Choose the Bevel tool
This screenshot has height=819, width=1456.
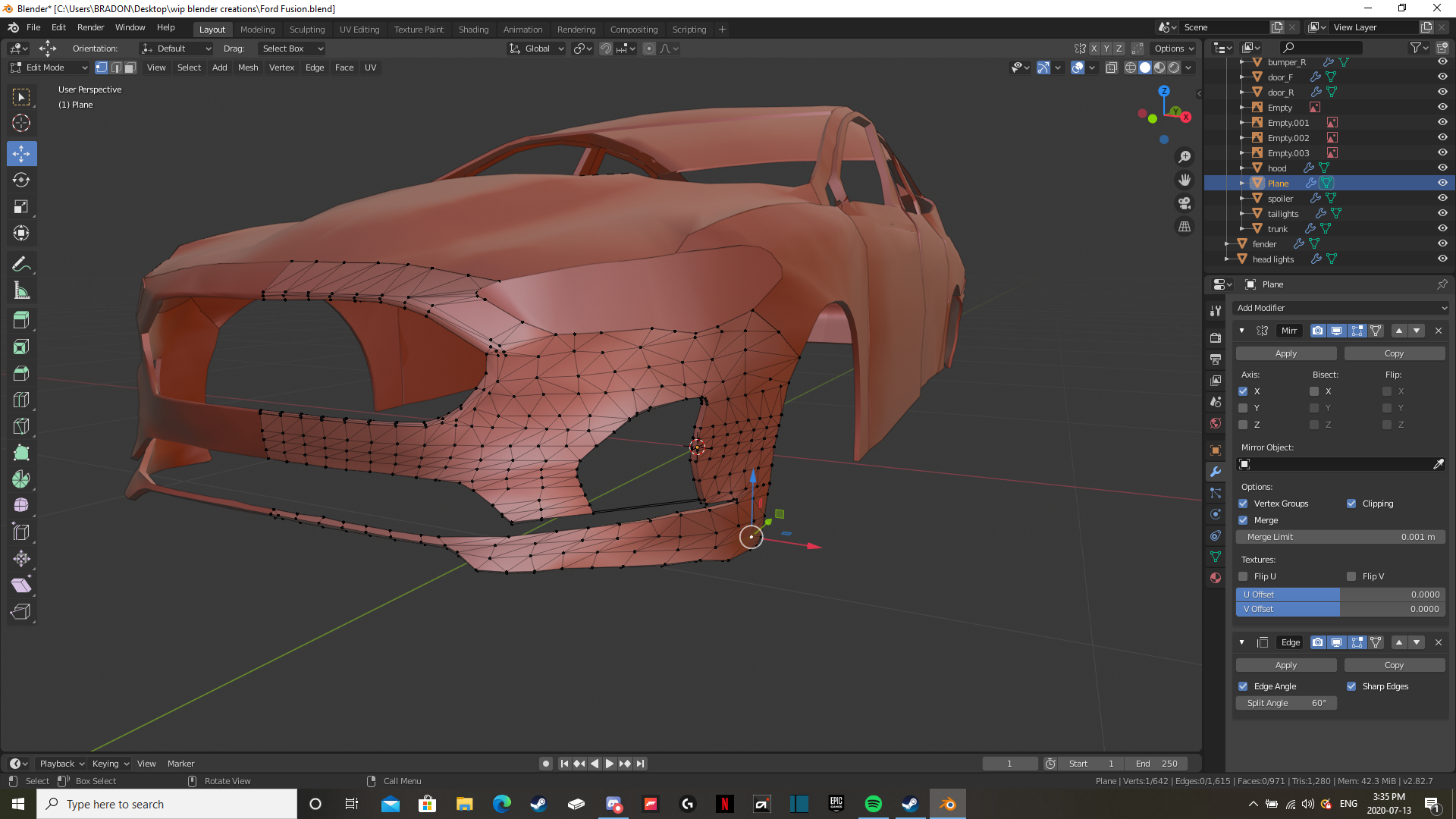tap(21, 373)
